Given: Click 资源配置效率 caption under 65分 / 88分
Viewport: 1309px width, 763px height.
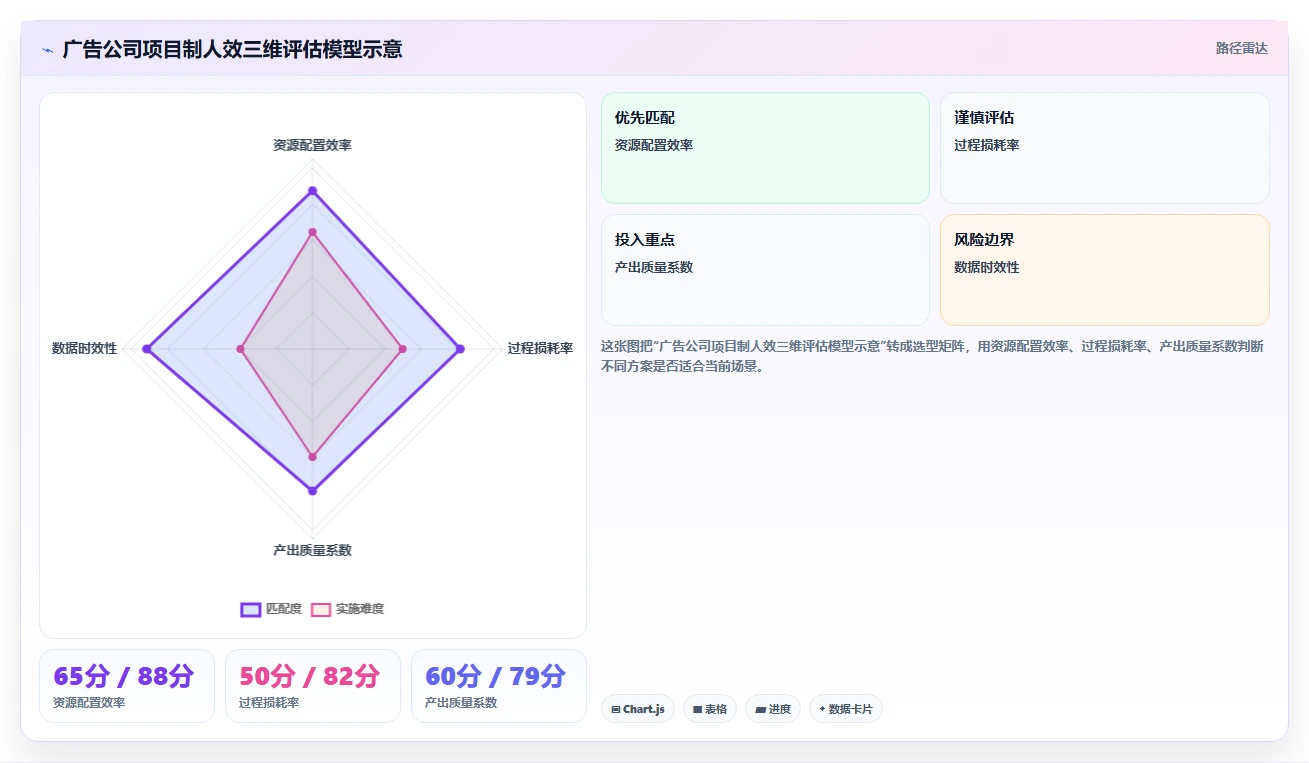Looking at the screenshot, I should click(89, 702).
